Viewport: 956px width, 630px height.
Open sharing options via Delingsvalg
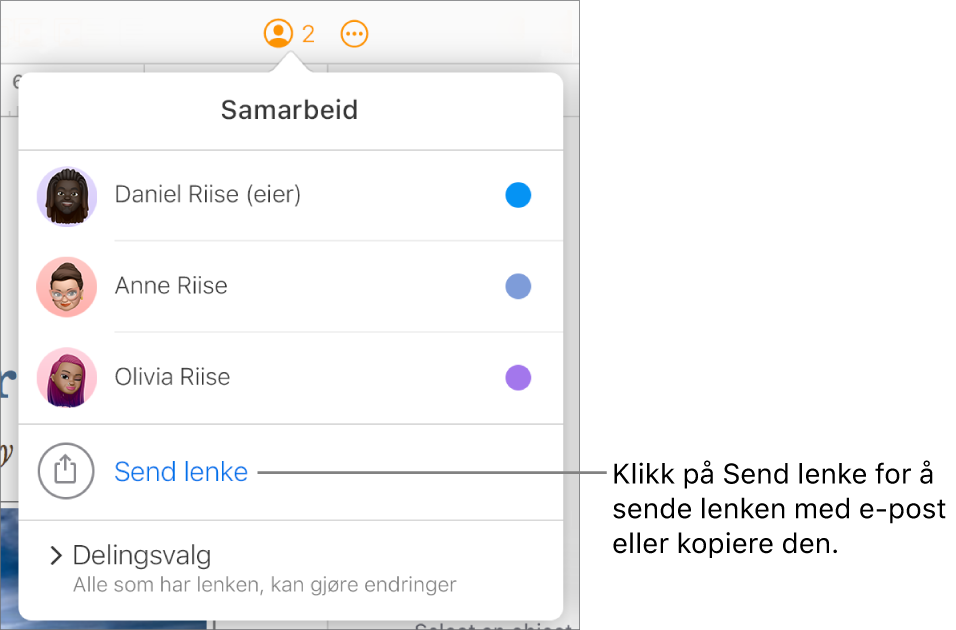coord(142,555)
